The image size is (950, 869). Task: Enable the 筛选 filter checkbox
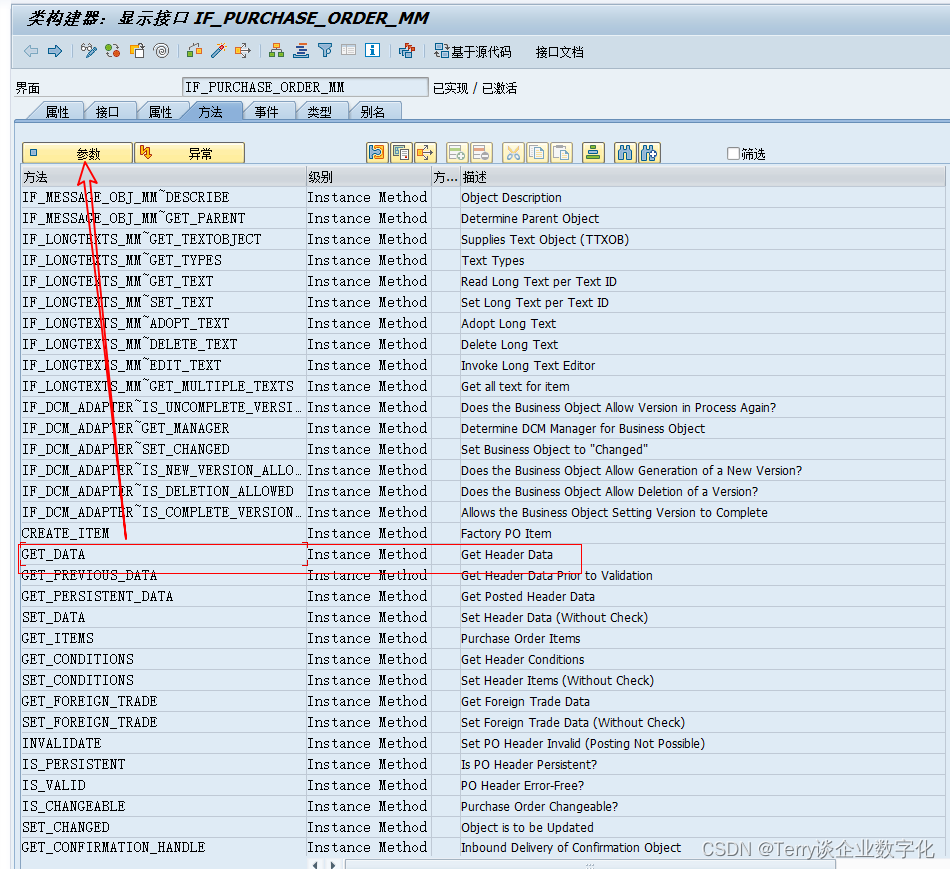coord(731,152)
